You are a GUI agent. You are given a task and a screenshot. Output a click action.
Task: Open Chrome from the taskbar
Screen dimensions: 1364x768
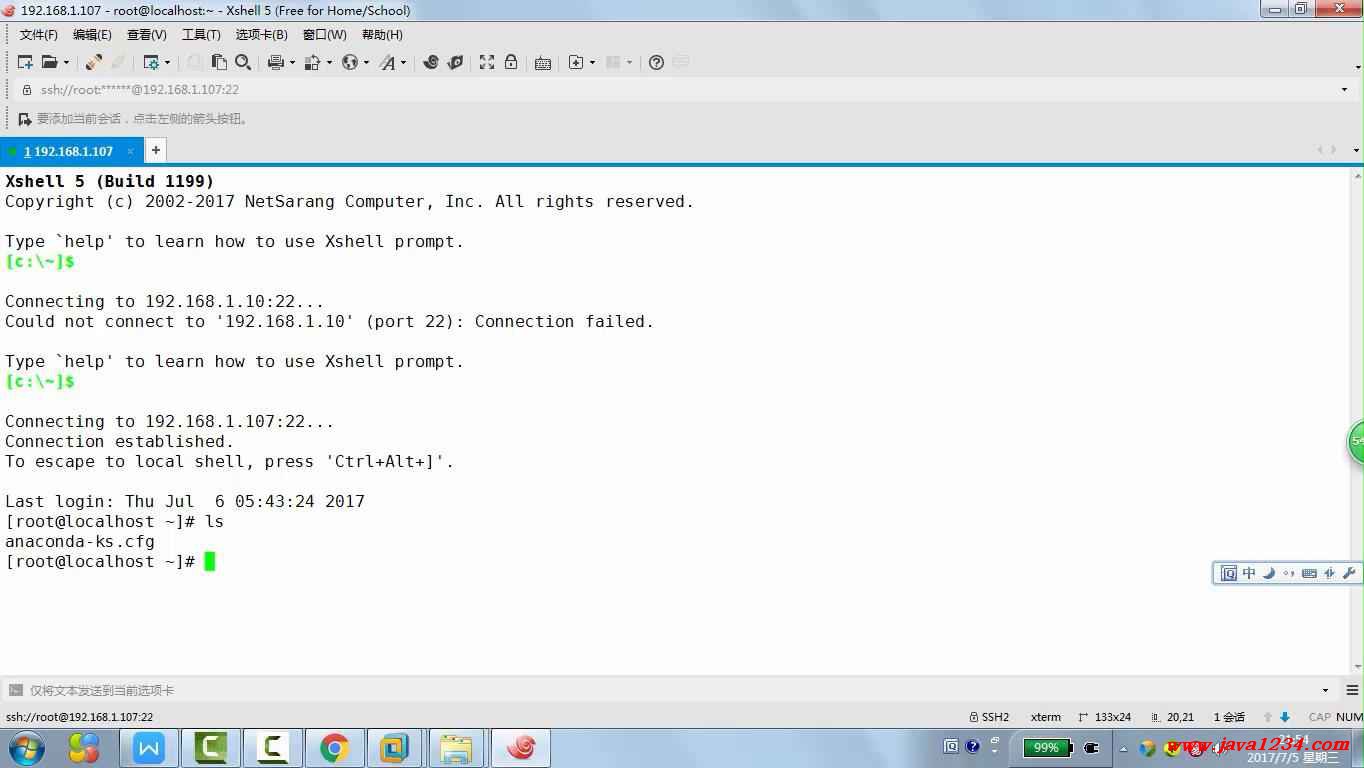[x=334, y=748]
